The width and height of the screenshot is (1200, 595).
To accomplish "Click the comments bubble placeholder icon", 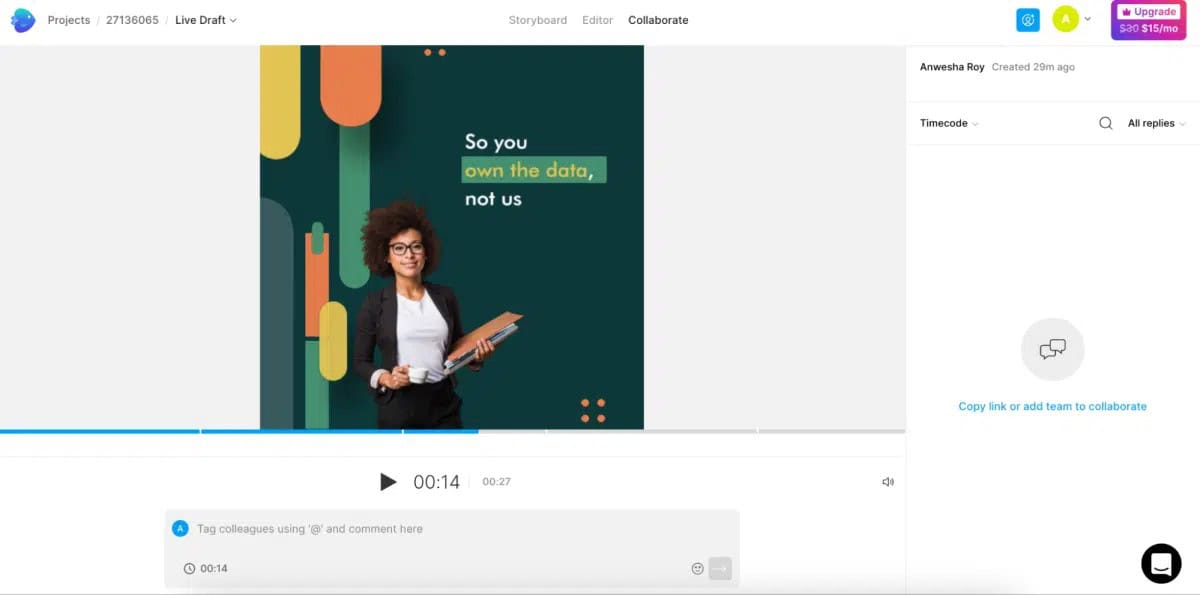I will (1052, 349).
